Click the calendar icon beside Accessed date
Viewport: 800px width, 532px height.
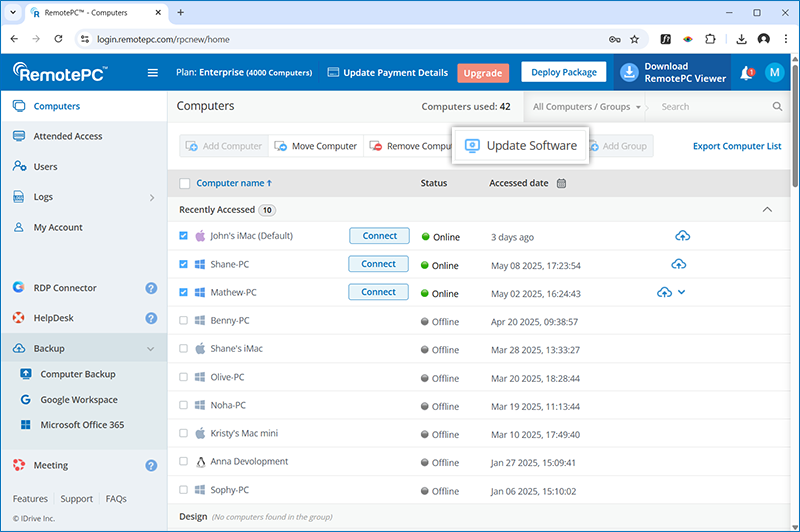(x=561, y=183)
